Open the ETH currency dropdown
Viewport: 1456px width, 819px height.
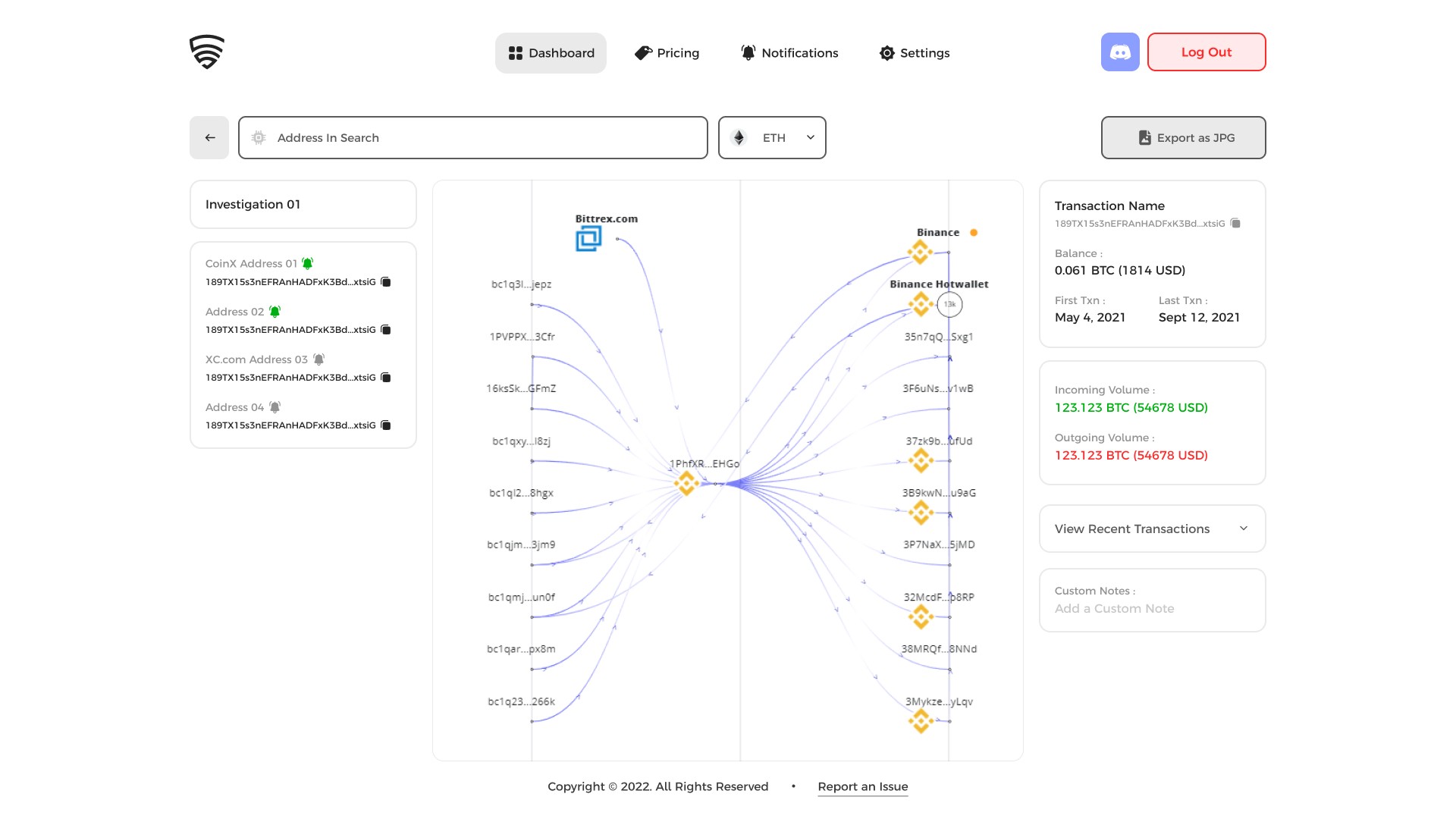point(772,137)
